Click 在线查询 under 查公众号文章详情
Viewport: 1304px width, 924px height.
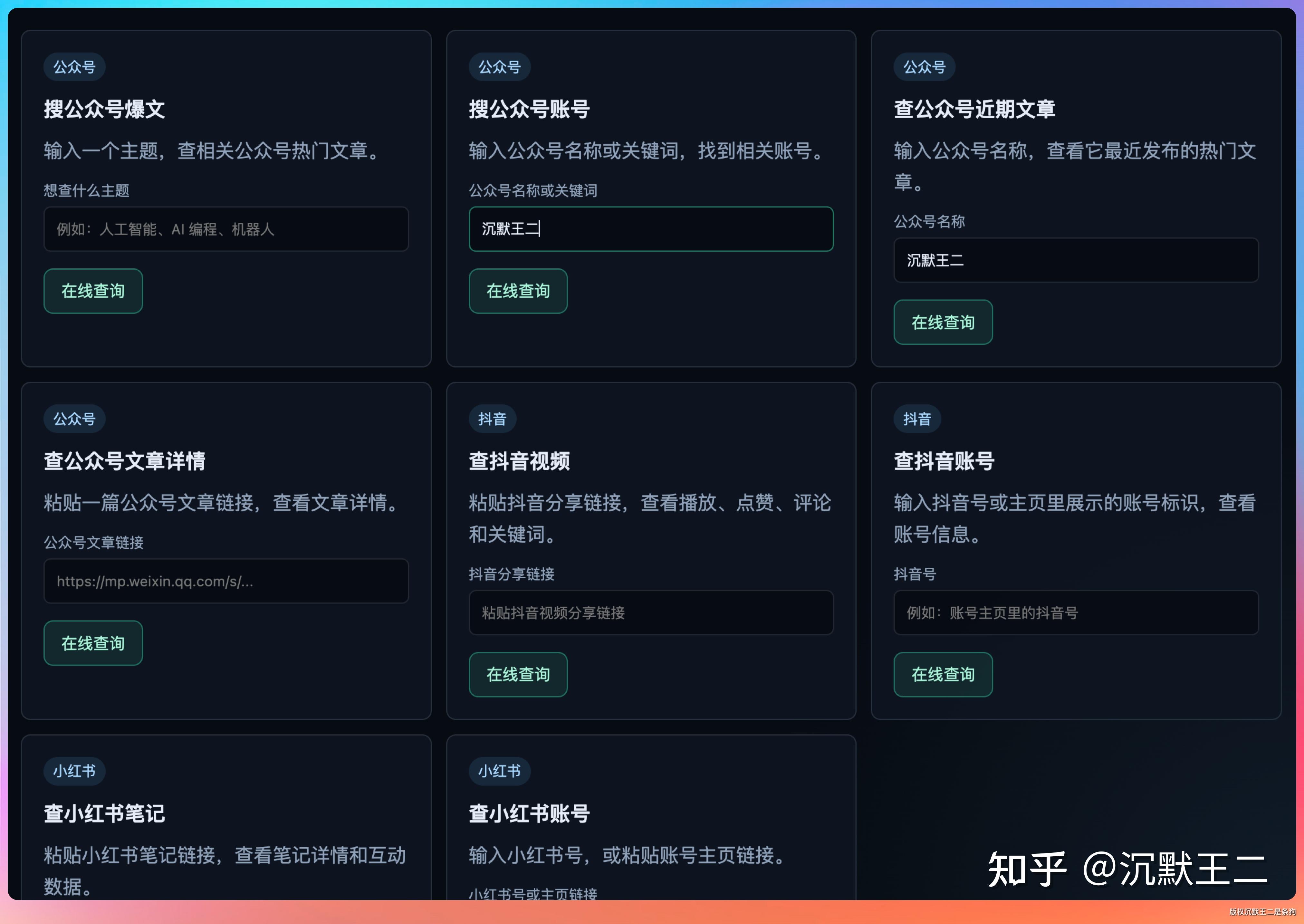pyautogui.click(x=93, y=643)
